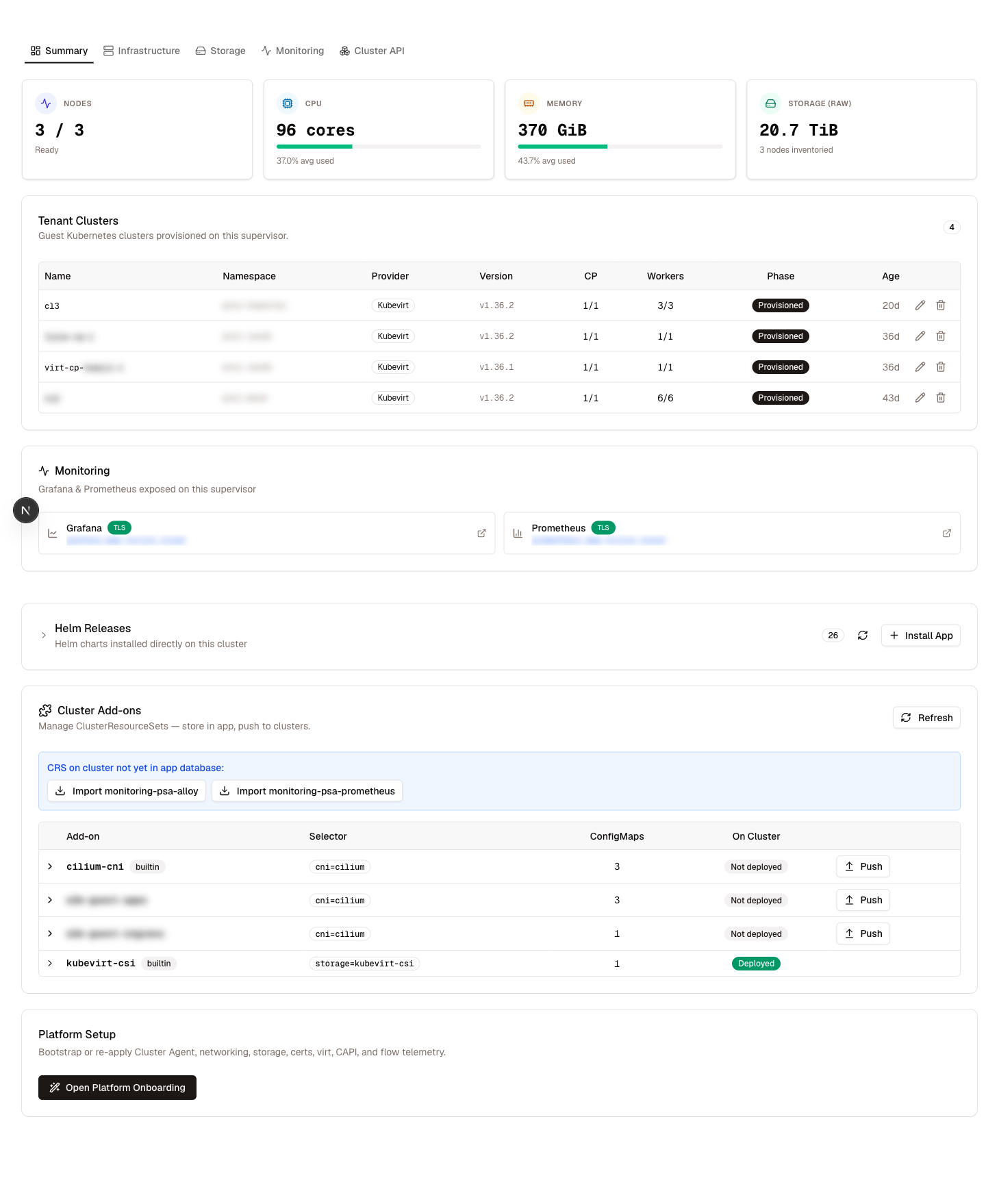Click the kubevirt-csi builtin tag

(159, 964)
